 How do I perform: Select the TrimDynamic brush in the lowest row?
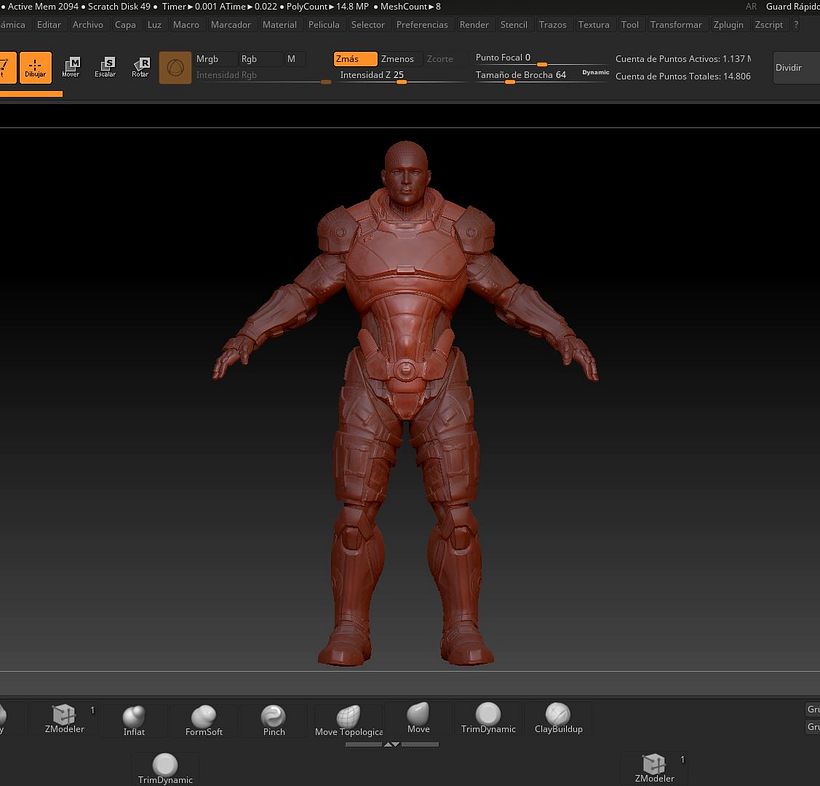tap(165, 769)
